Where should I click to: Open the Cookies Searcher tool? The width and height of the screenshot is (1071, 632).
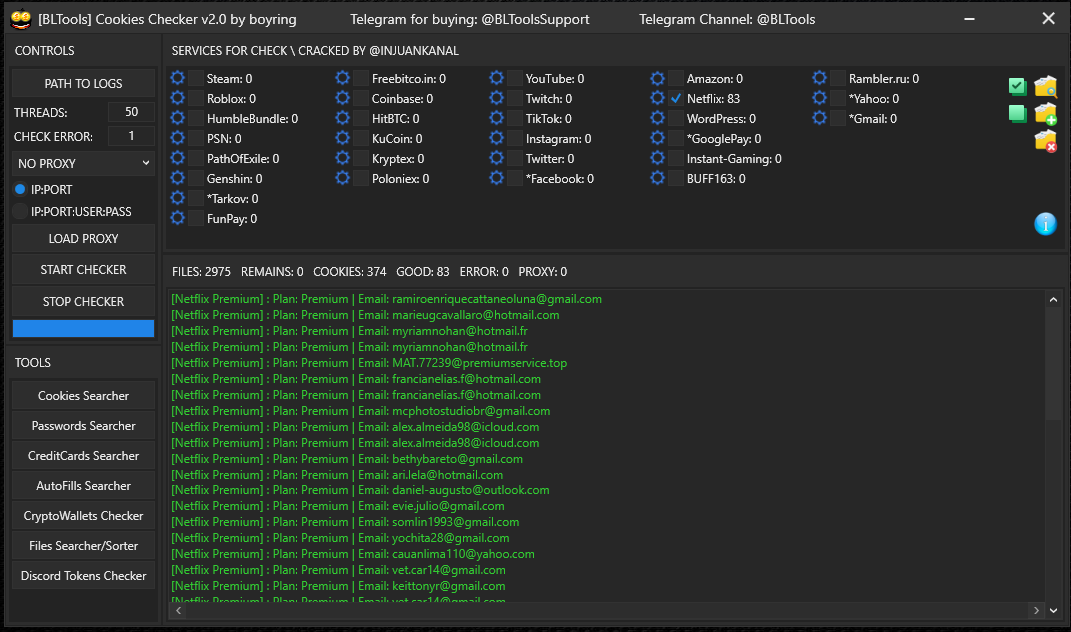coord(83,396)
